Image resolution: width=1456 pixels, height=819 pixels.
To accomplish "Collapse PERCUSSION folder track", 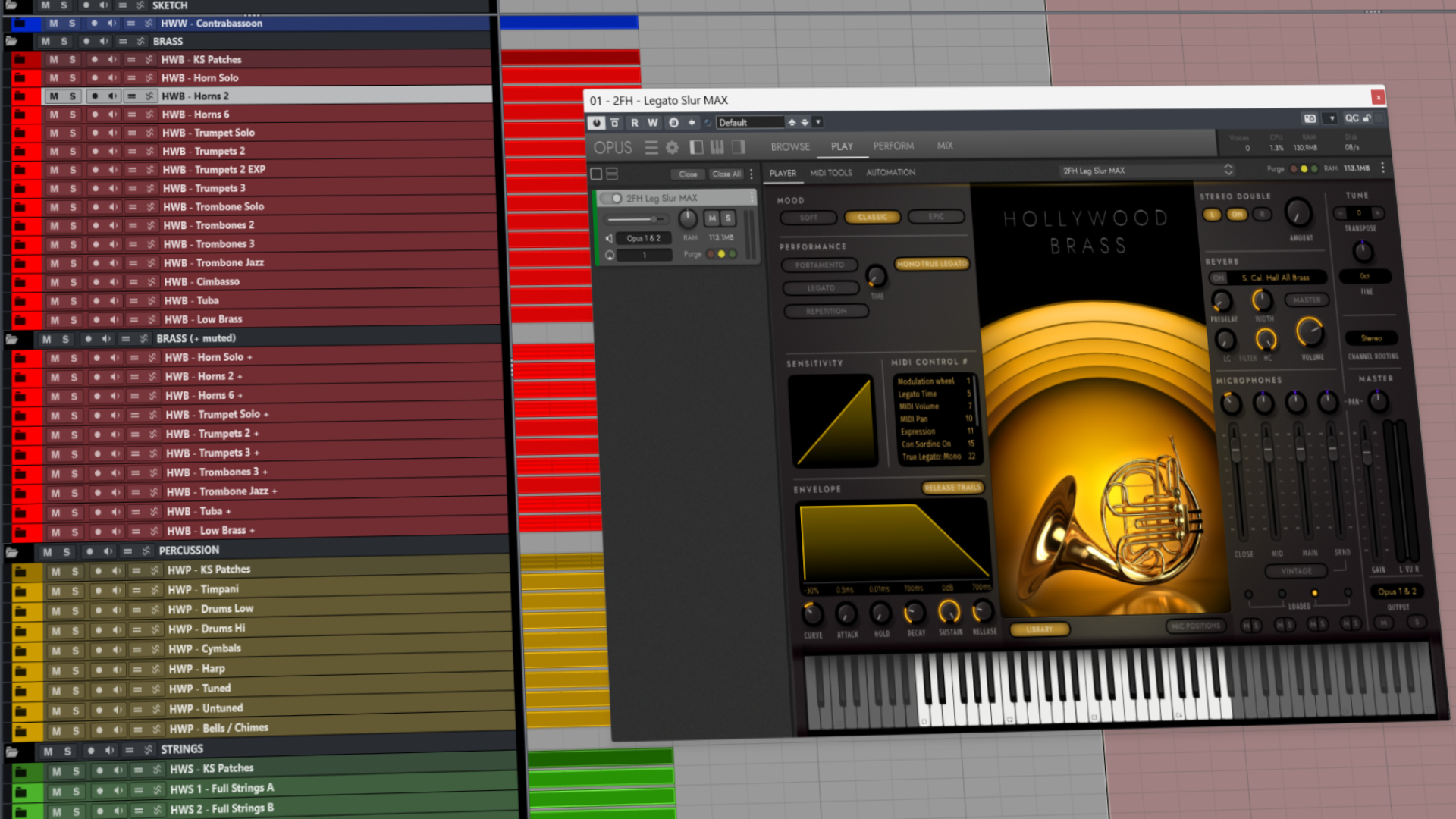I will coord(12,552).
